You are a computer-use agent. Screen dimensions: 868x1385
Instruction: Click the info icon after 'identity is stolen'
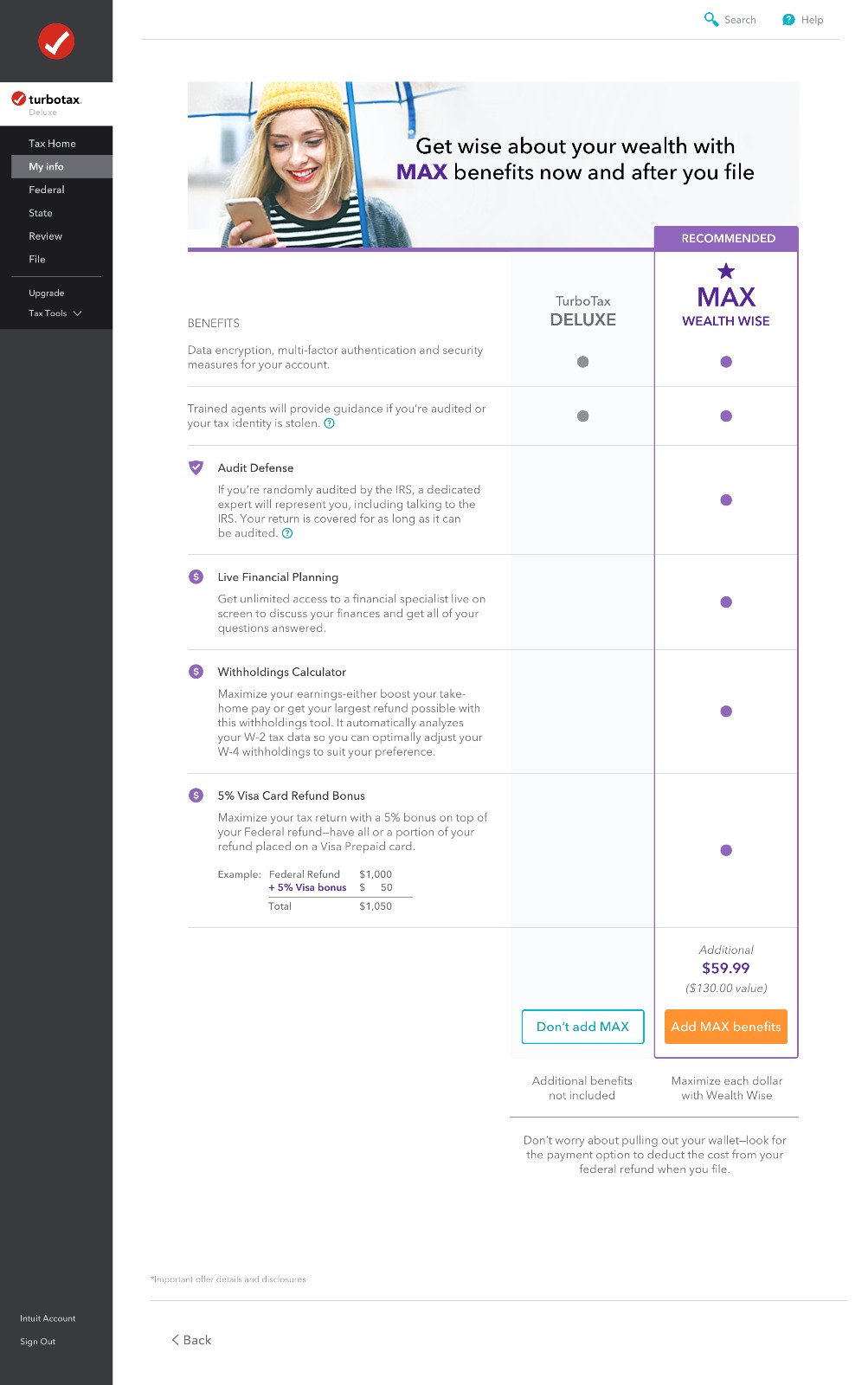[x=329, y=423]
